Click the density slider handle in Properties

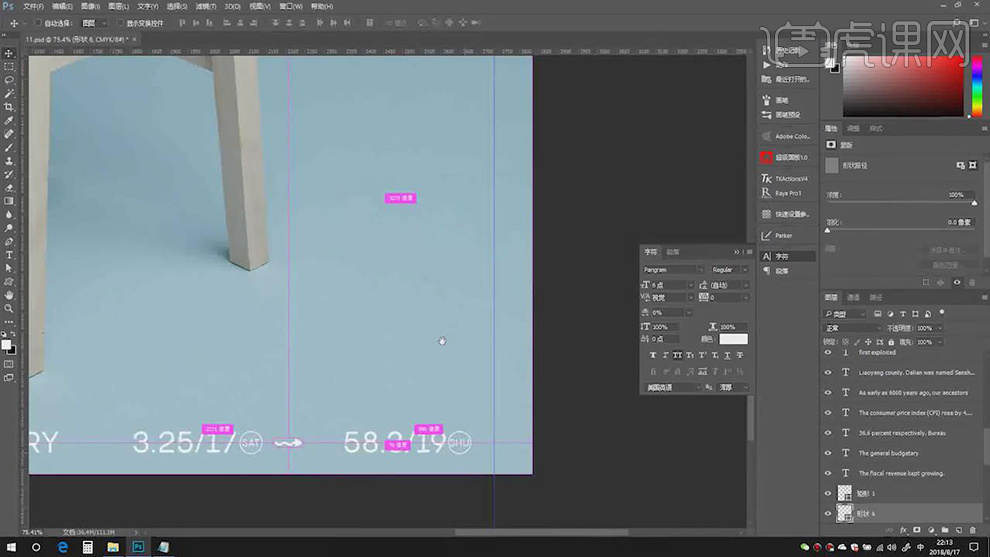pos(974,203)
